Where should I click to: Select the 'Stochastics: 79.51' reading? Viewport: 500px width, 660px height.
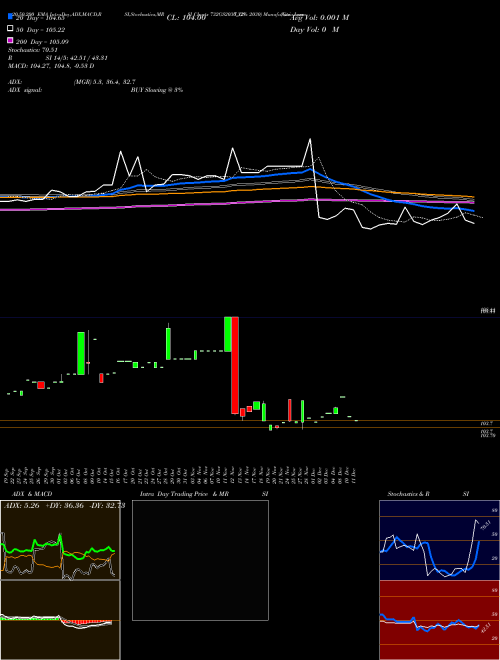32,50
